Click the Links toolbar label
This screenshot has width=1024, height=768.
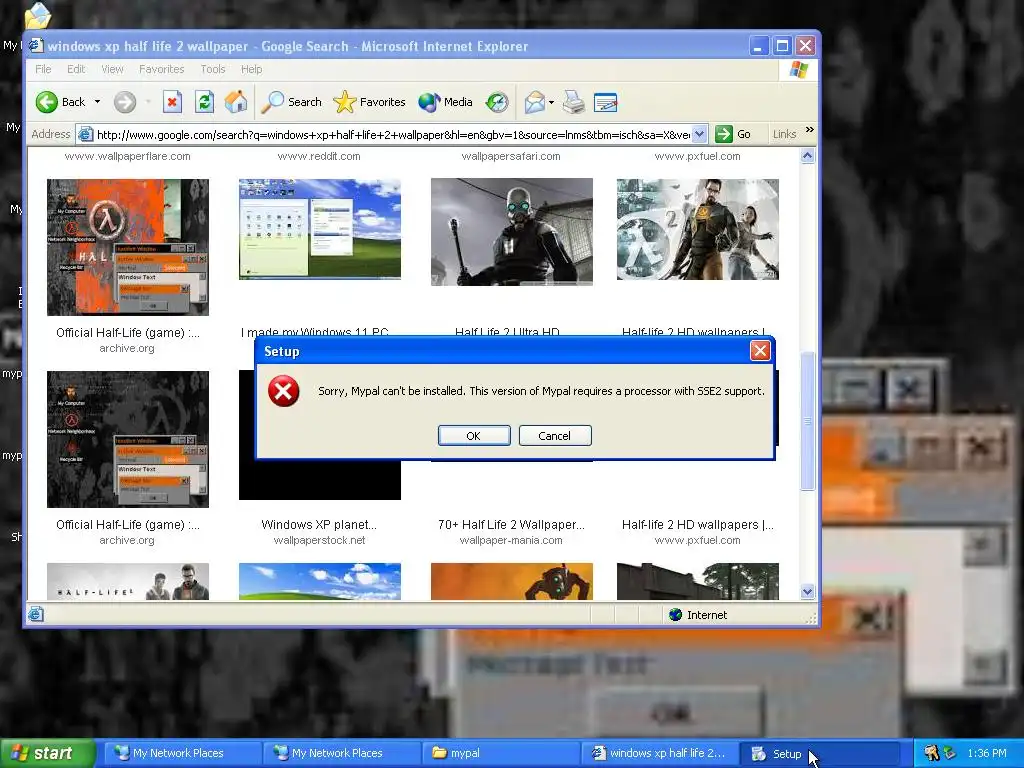click(x=784, y=134)
